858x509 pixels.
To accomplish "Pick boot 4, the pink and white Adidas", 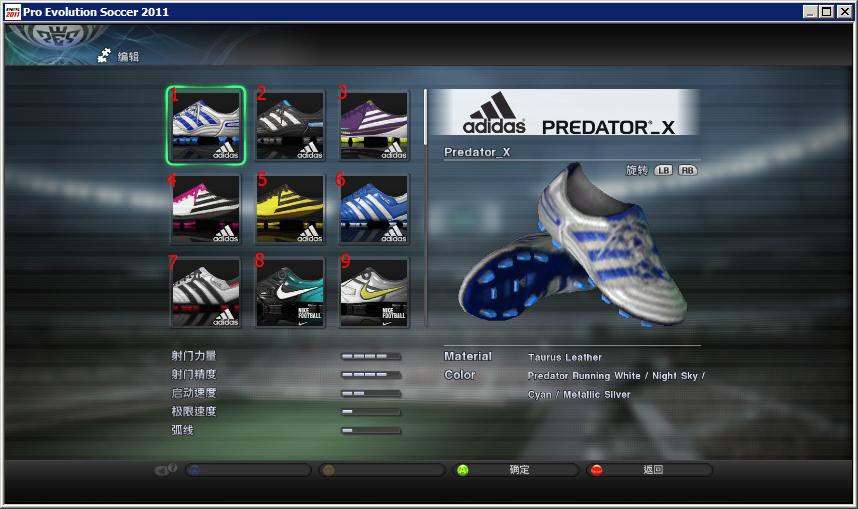I will 205,209.
